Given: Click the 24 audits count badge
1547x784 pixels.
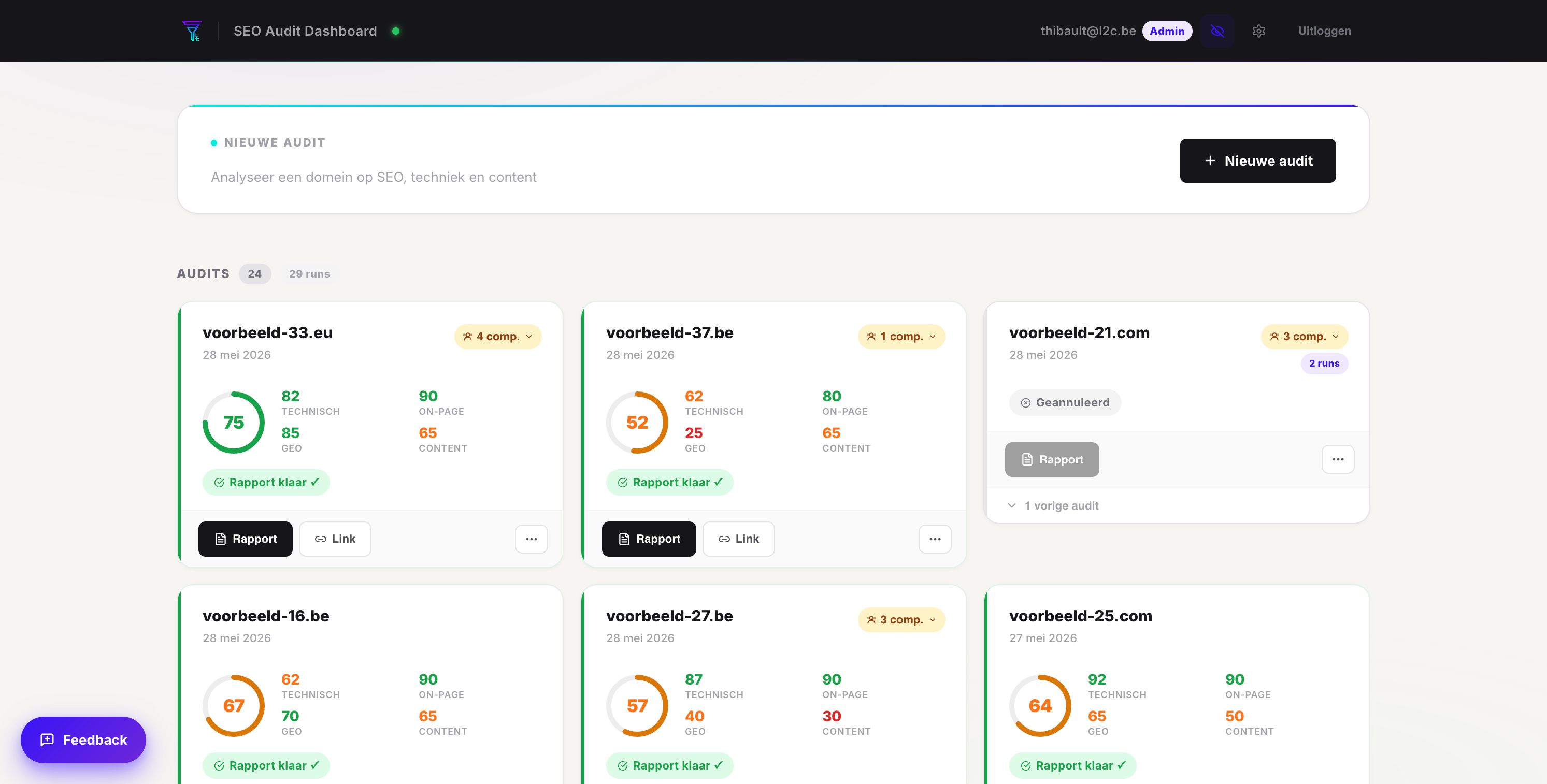Looking at the screenshot, I should 254,274.
